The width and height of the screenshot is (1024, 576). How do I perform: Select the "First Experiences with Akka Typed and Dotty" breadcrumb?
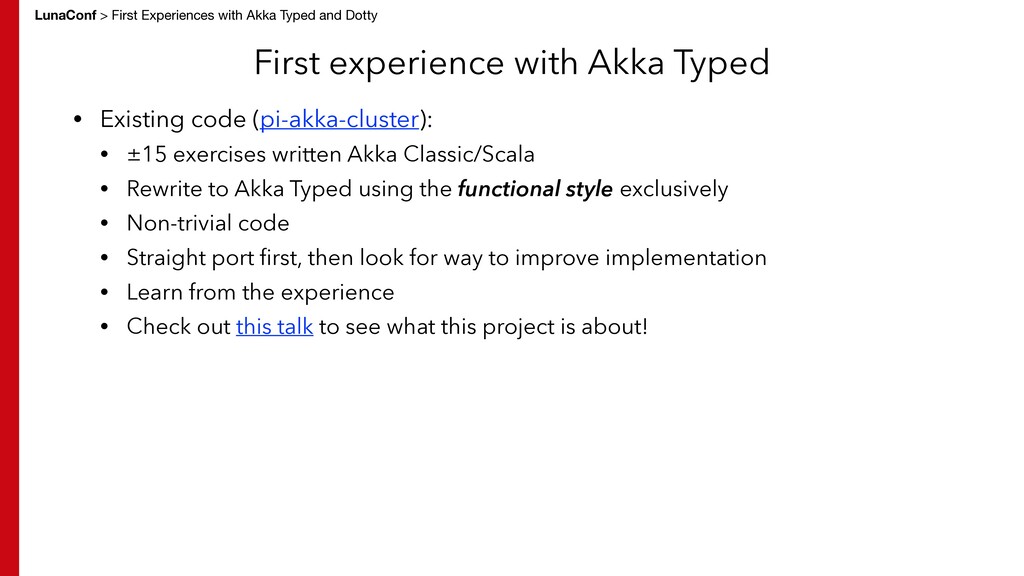244,15
